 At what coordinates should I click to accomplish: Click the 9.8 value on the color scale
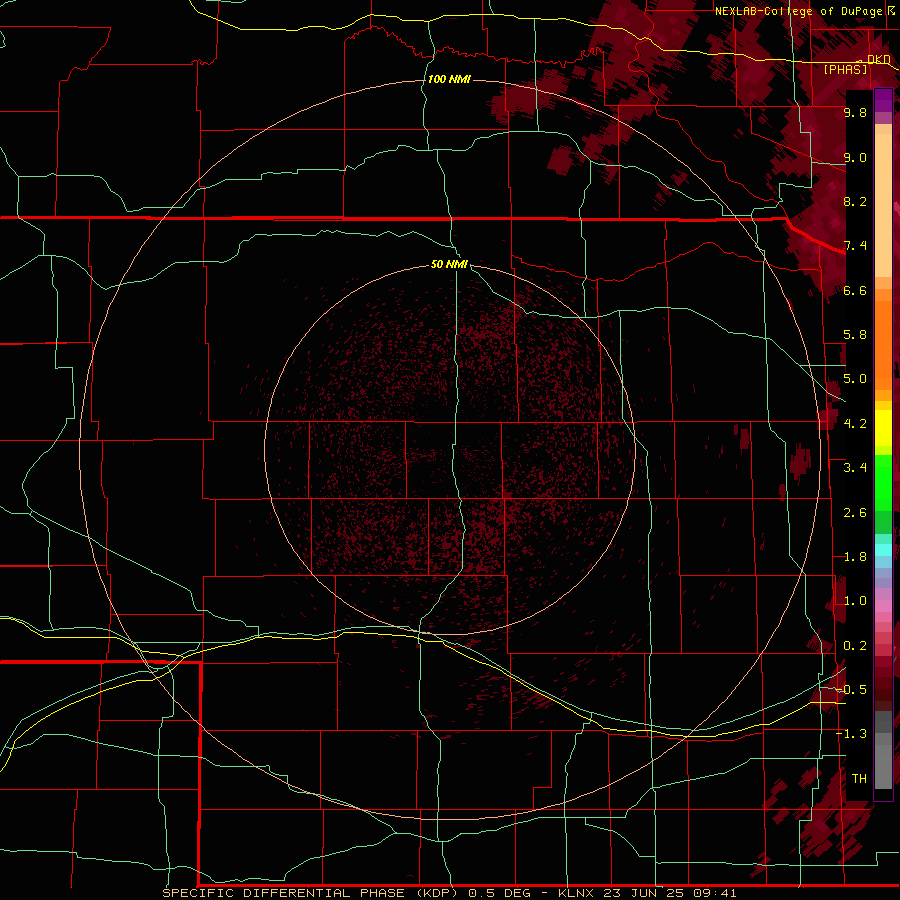click(x=855, y=112)
